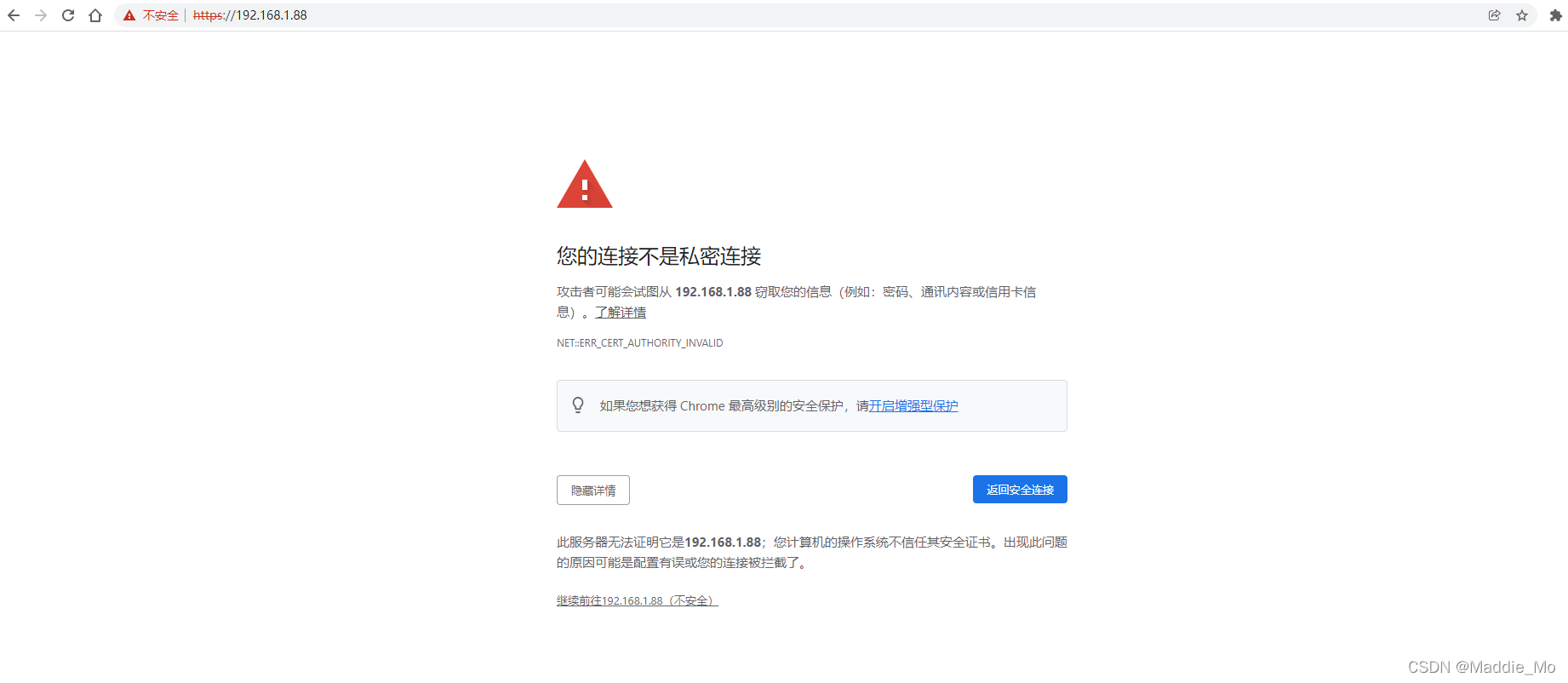The height and width of the screenshot is (683, 1568).
Task: Open the extensions puzzle icon
Action: [x=1556, y=15]
